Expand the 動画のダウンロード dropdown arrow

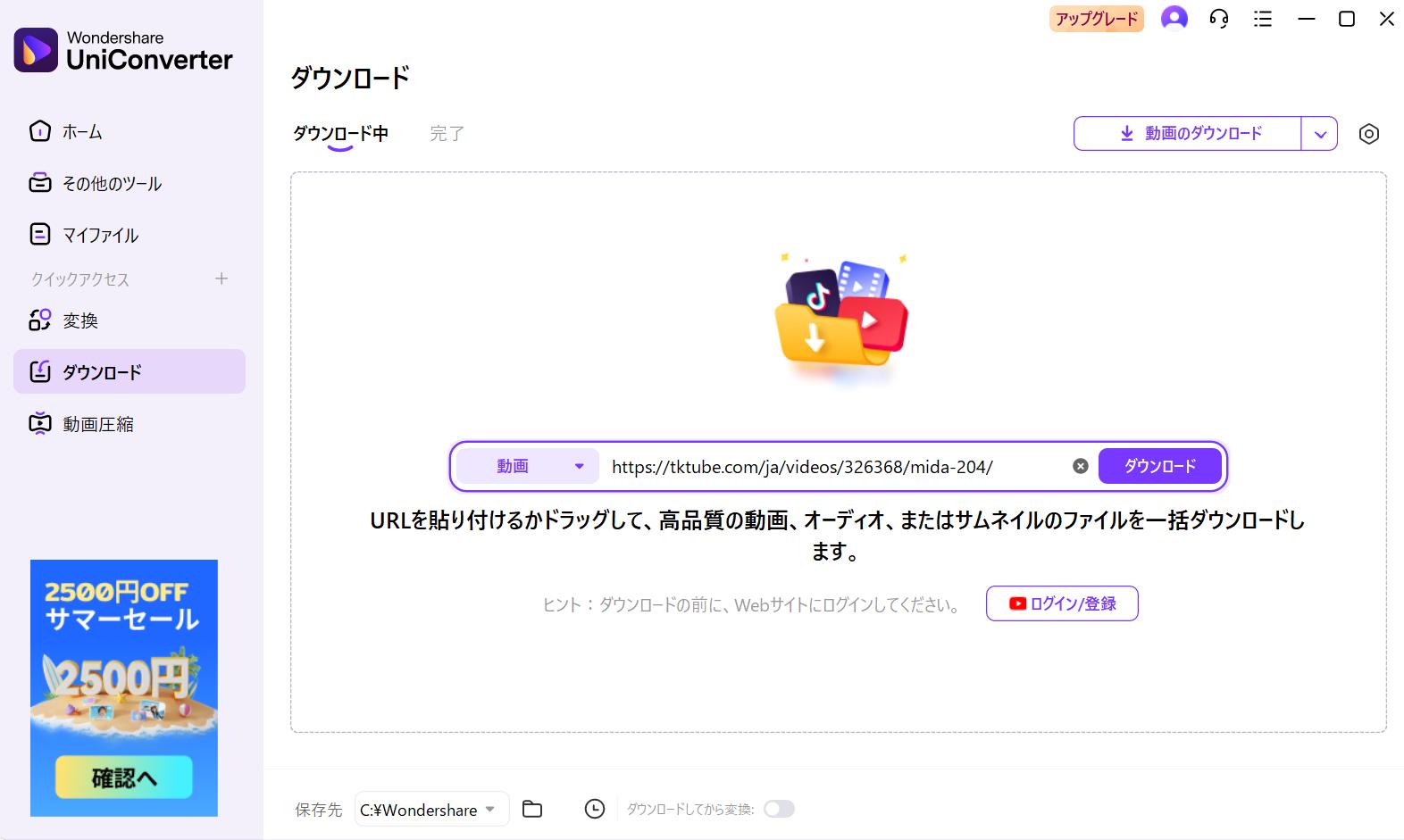pyautogui.click(x=1320, y=134)
